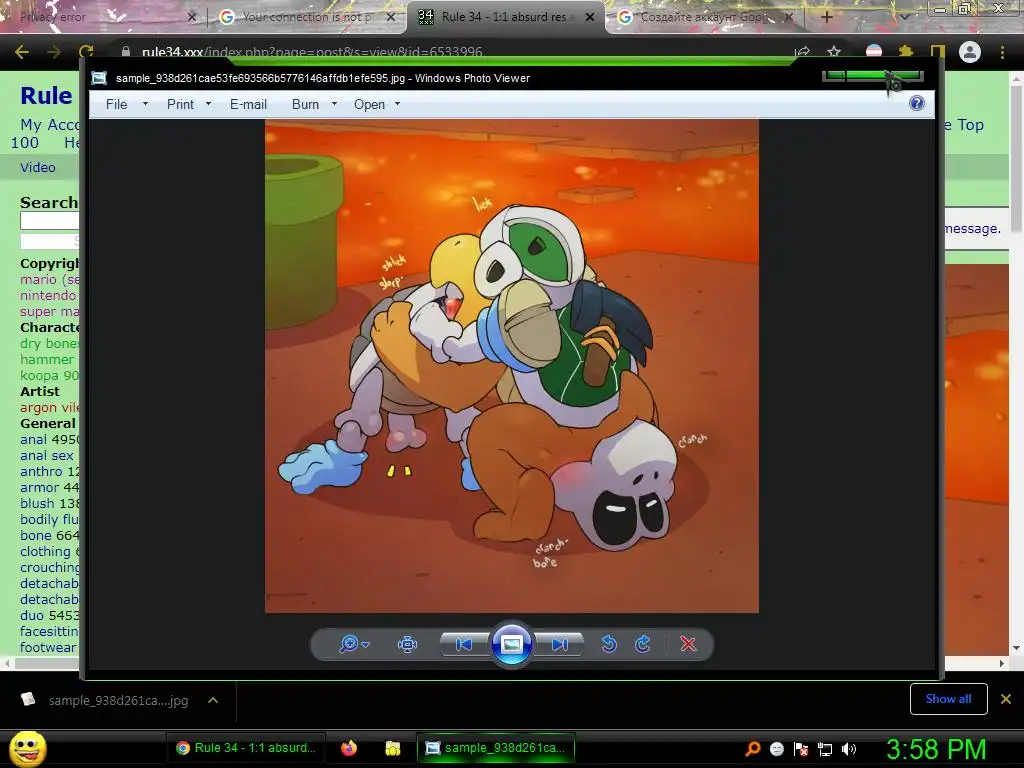Open the My Account link on webpage

[x=49, y=124]
